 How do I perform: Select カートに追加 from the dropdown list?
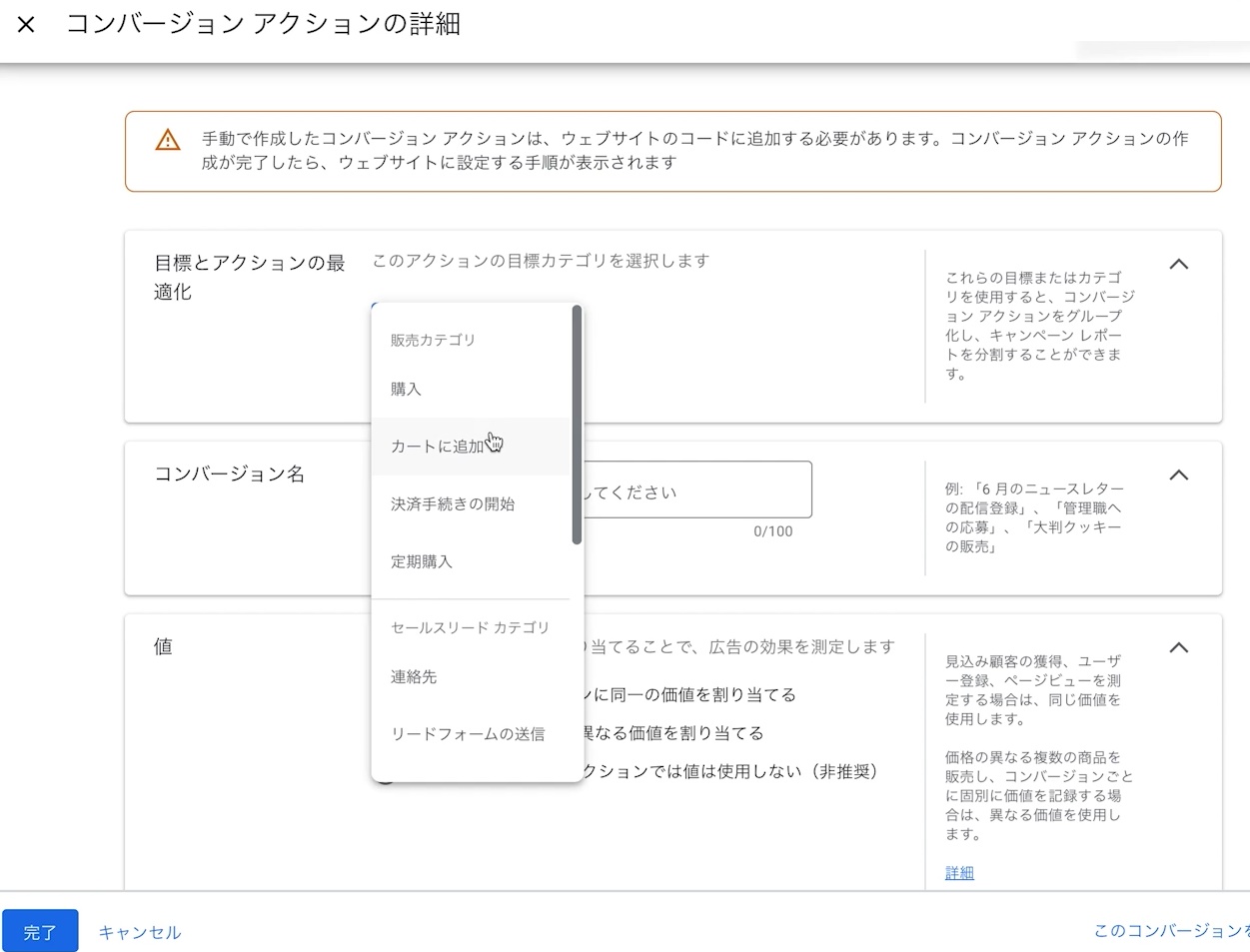(x=471, y=447)
